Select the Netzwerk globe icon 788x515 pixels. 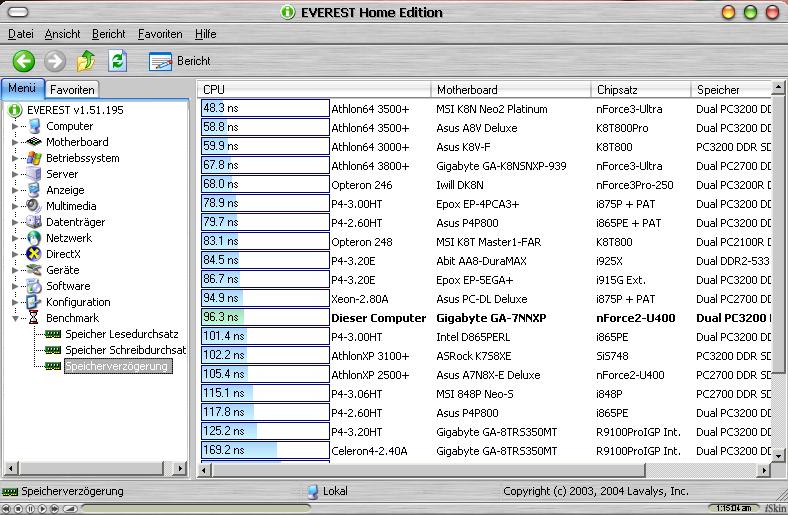(34, 238)
